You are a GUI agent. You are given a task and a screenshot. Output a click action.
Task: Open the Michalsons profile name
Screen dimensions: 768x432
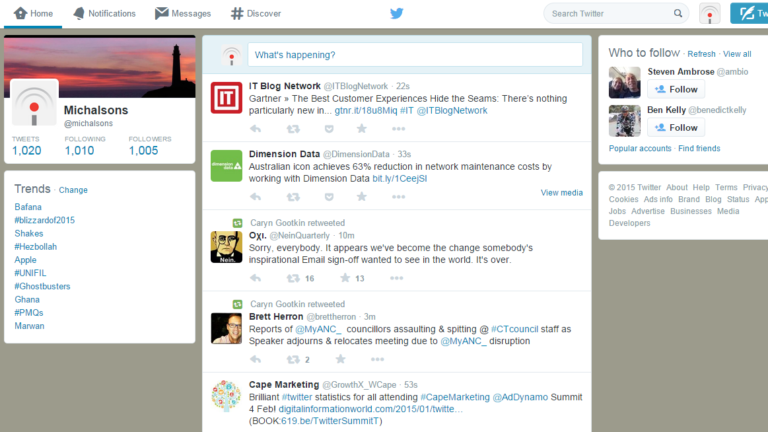point(96,110)
